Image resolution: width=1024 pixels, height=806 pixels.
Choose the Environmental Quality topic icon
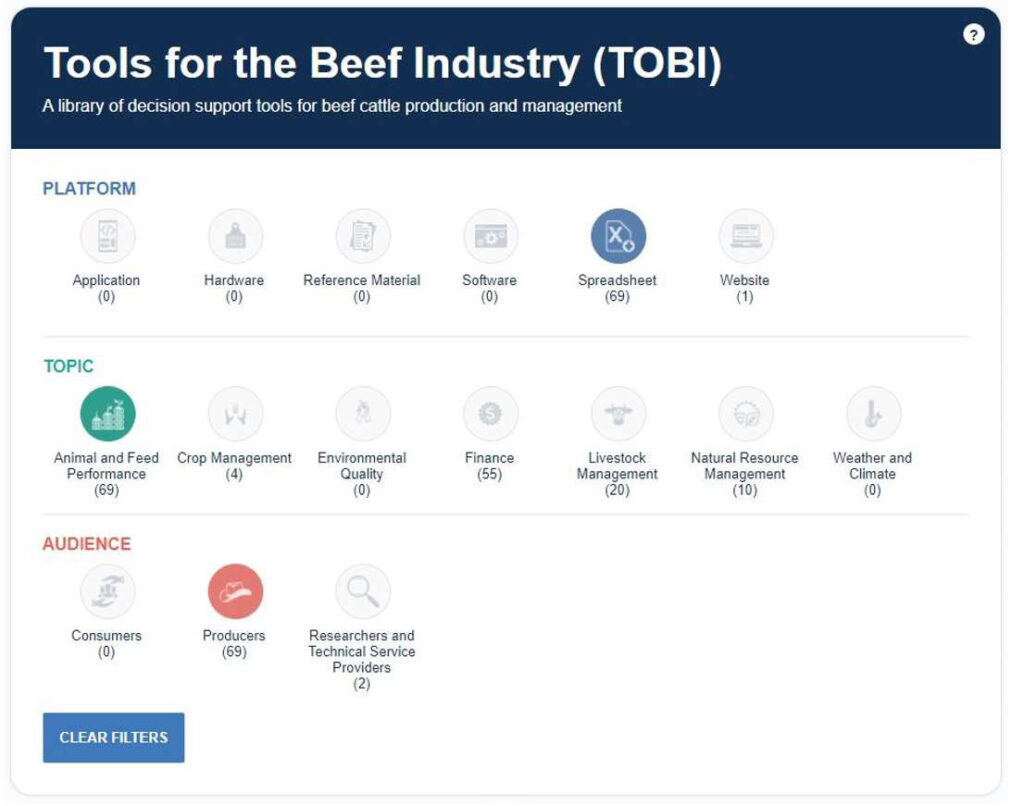tap(363, 414)
